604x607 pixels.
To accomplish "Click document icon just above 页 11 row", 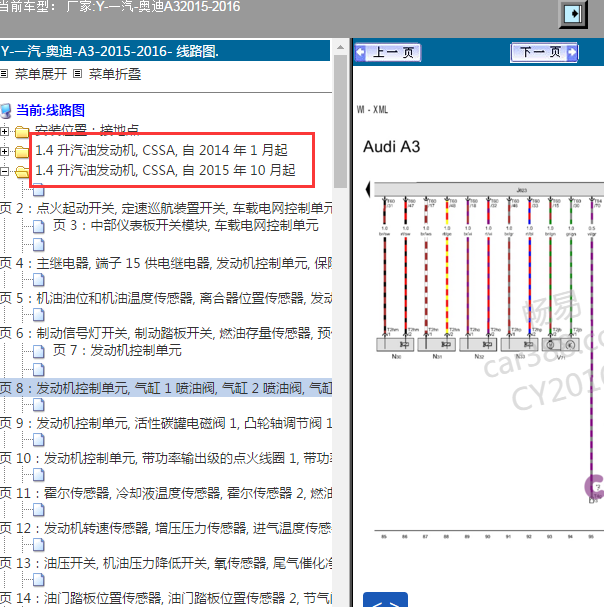I will click(x=39, y=475).
